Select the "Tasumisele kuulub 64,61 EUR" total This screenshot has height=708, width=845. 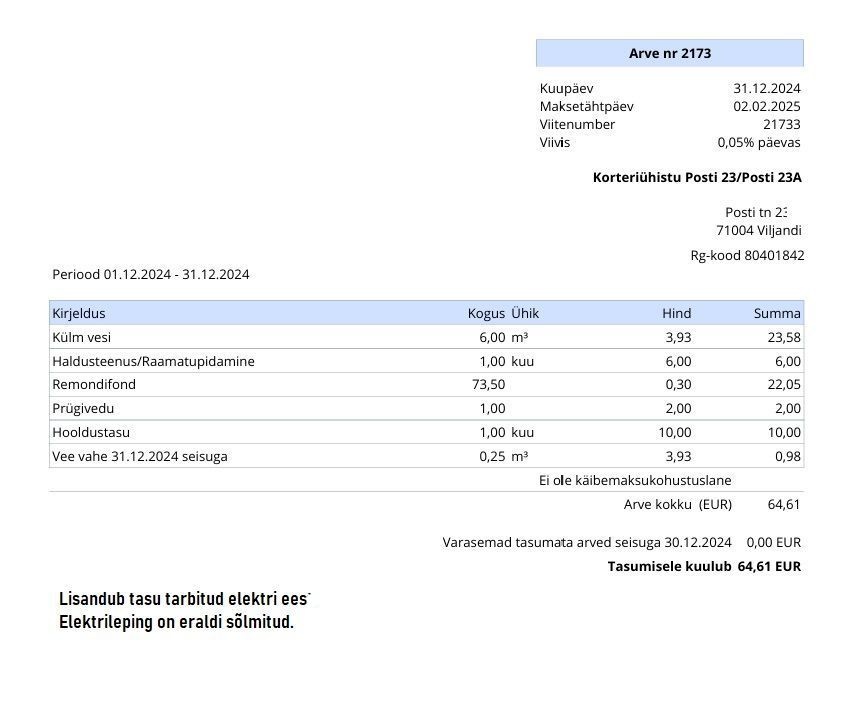[703, 566]
